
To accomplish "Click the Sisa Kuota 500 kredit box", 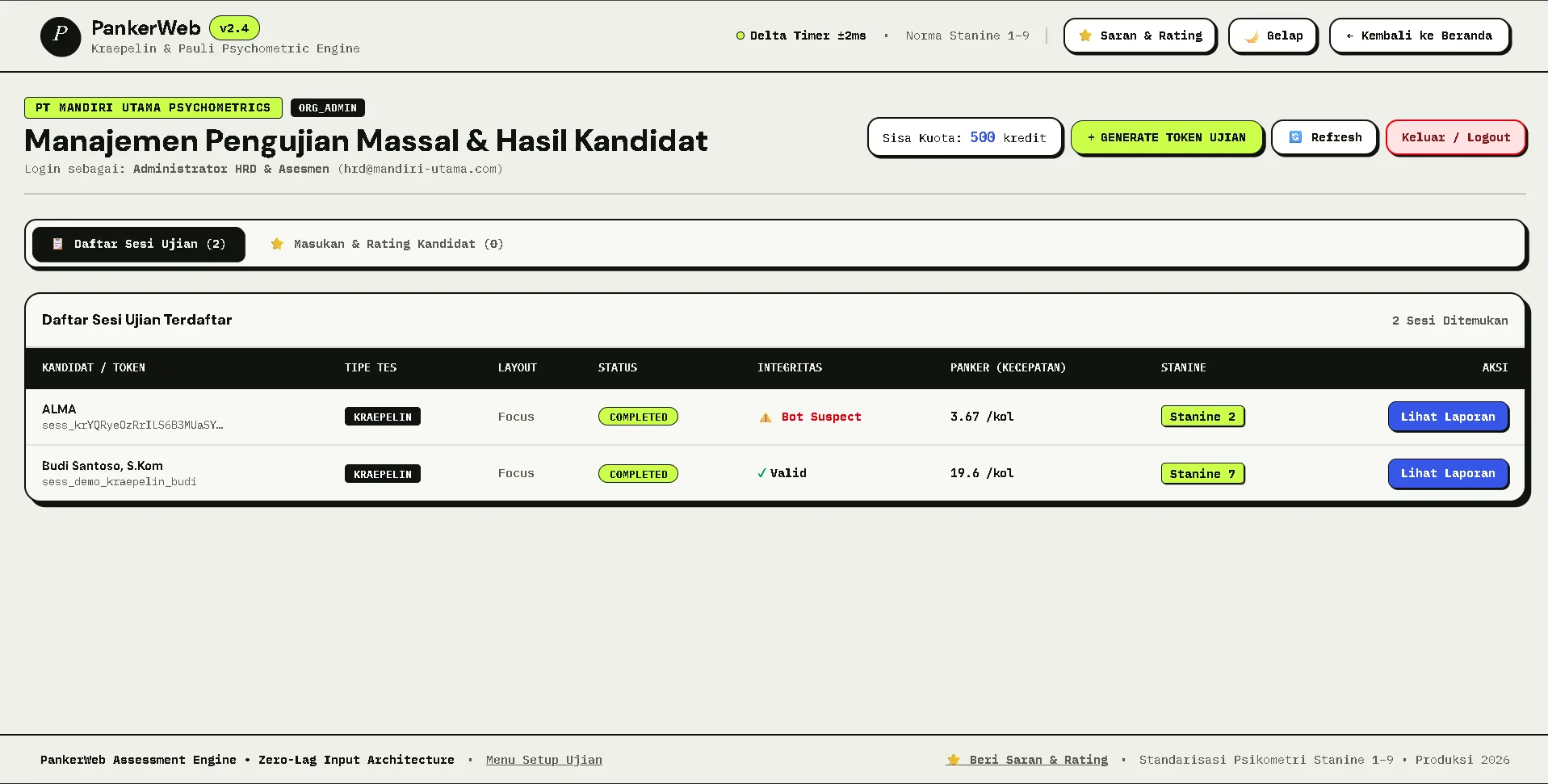I will click(965, 137).
